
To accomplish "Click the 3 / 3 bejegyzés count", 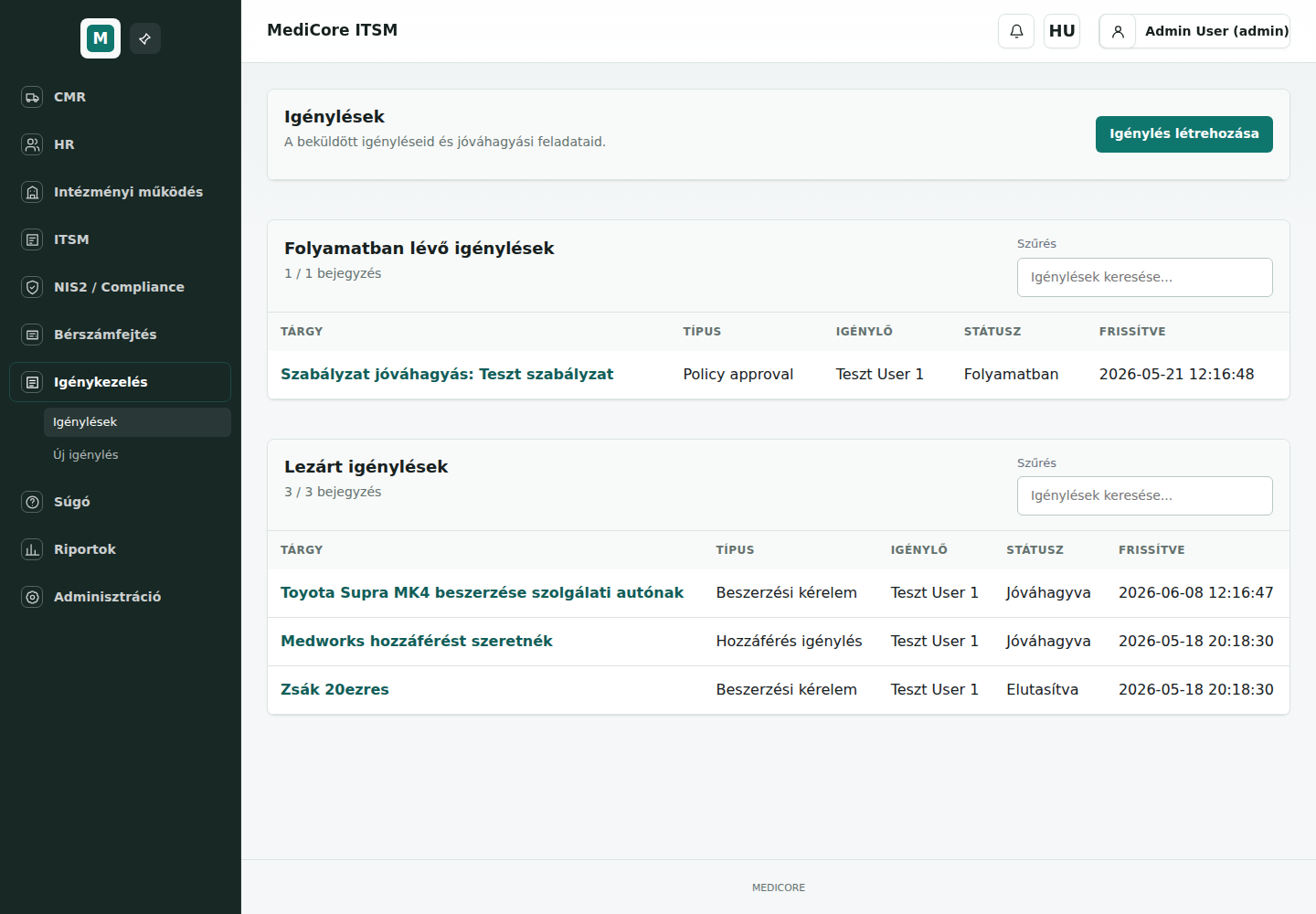I will click(333, 492).
